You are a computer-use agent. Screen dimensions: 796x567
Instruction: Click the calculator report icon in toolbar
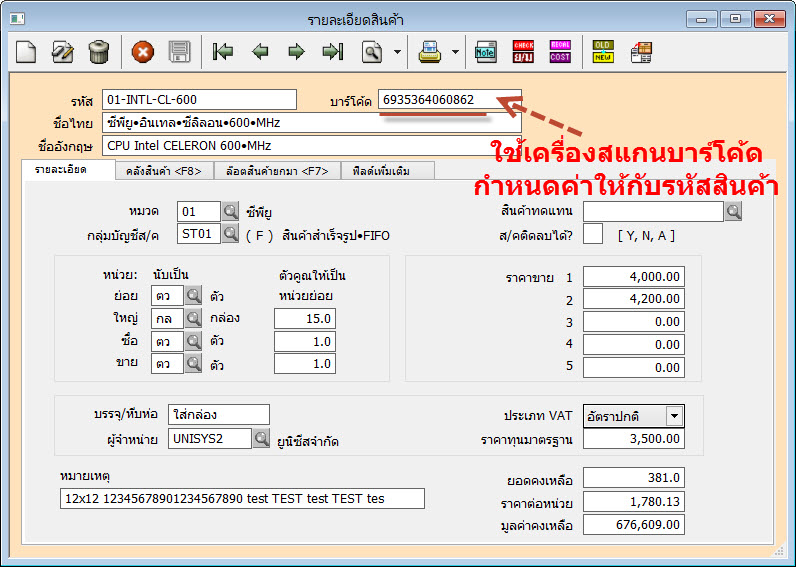[642, 52]
